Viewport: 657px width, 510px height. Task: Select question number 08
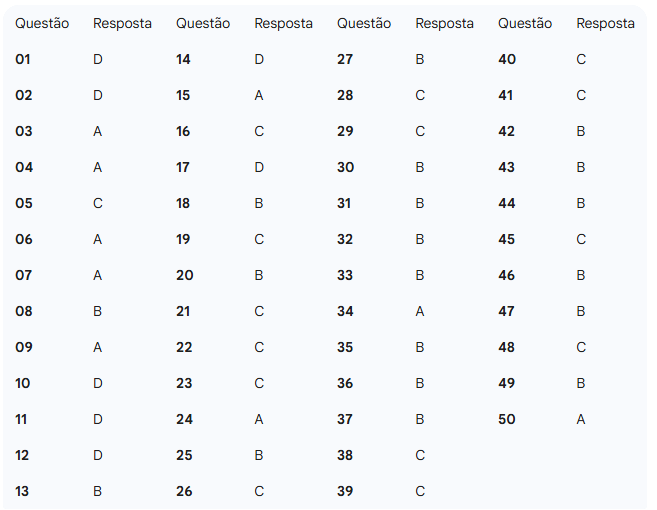[x=24, y=312]
